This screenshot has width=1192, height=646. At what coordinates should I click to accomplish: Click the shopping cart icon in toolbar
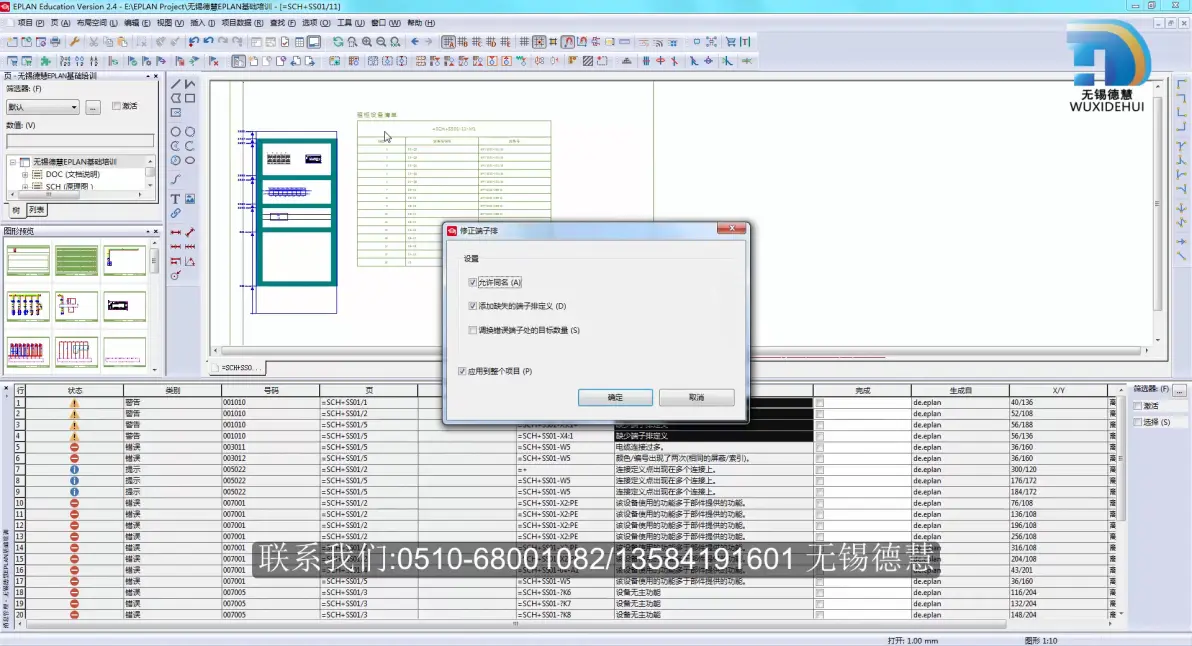point(731,42)
